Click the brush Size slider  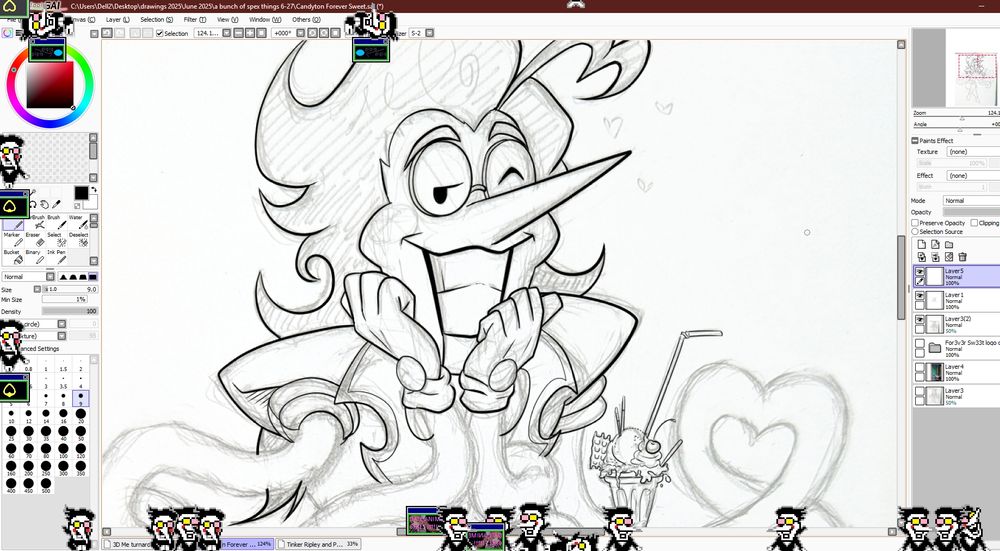(x=70, y=290)
